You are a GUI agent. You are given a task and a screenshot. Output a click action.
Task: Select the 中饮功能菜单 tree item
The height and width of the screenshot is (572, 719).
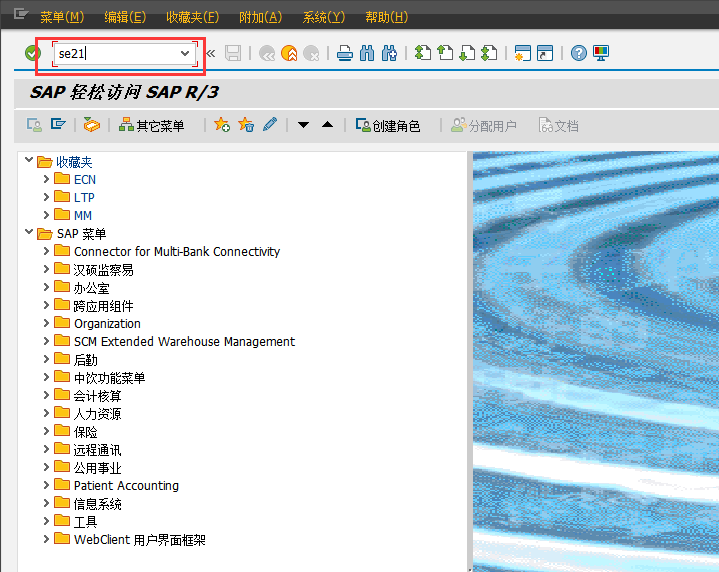click(110, 378)
